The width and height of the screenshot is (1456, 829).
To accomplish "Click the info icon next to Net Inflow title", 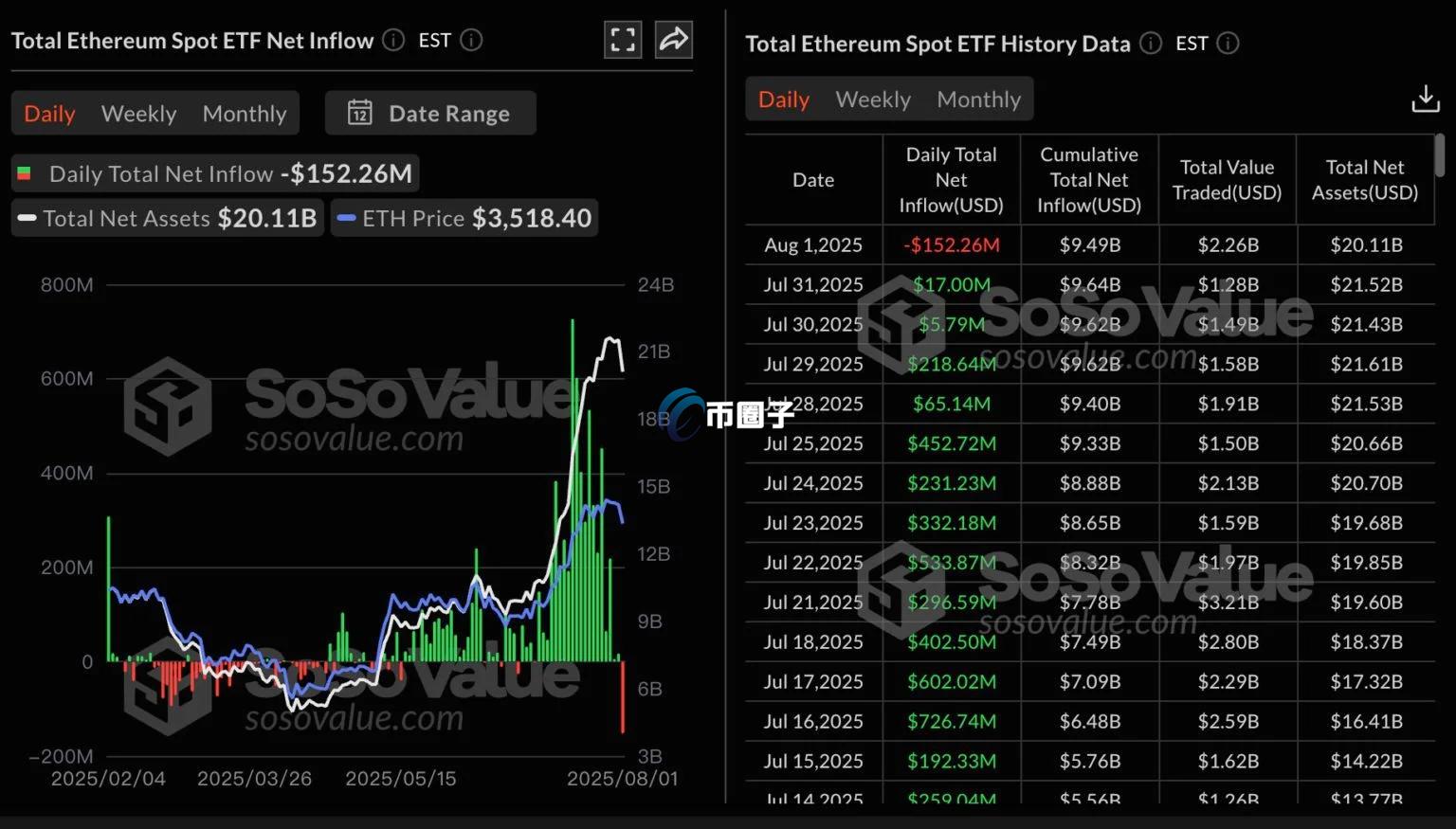I will [x=392, y=40].
